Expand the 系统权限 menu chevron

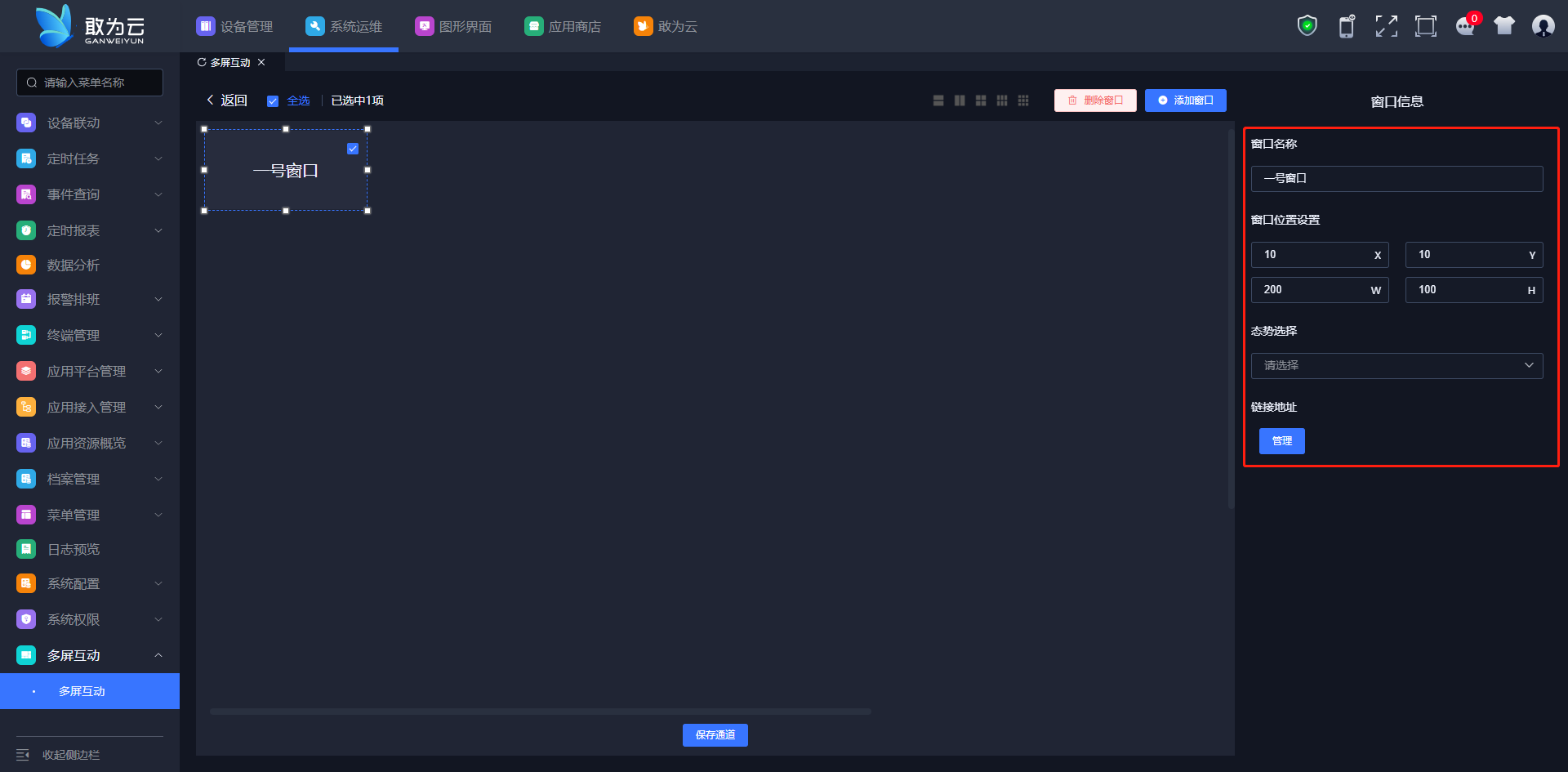click(158, 619)
